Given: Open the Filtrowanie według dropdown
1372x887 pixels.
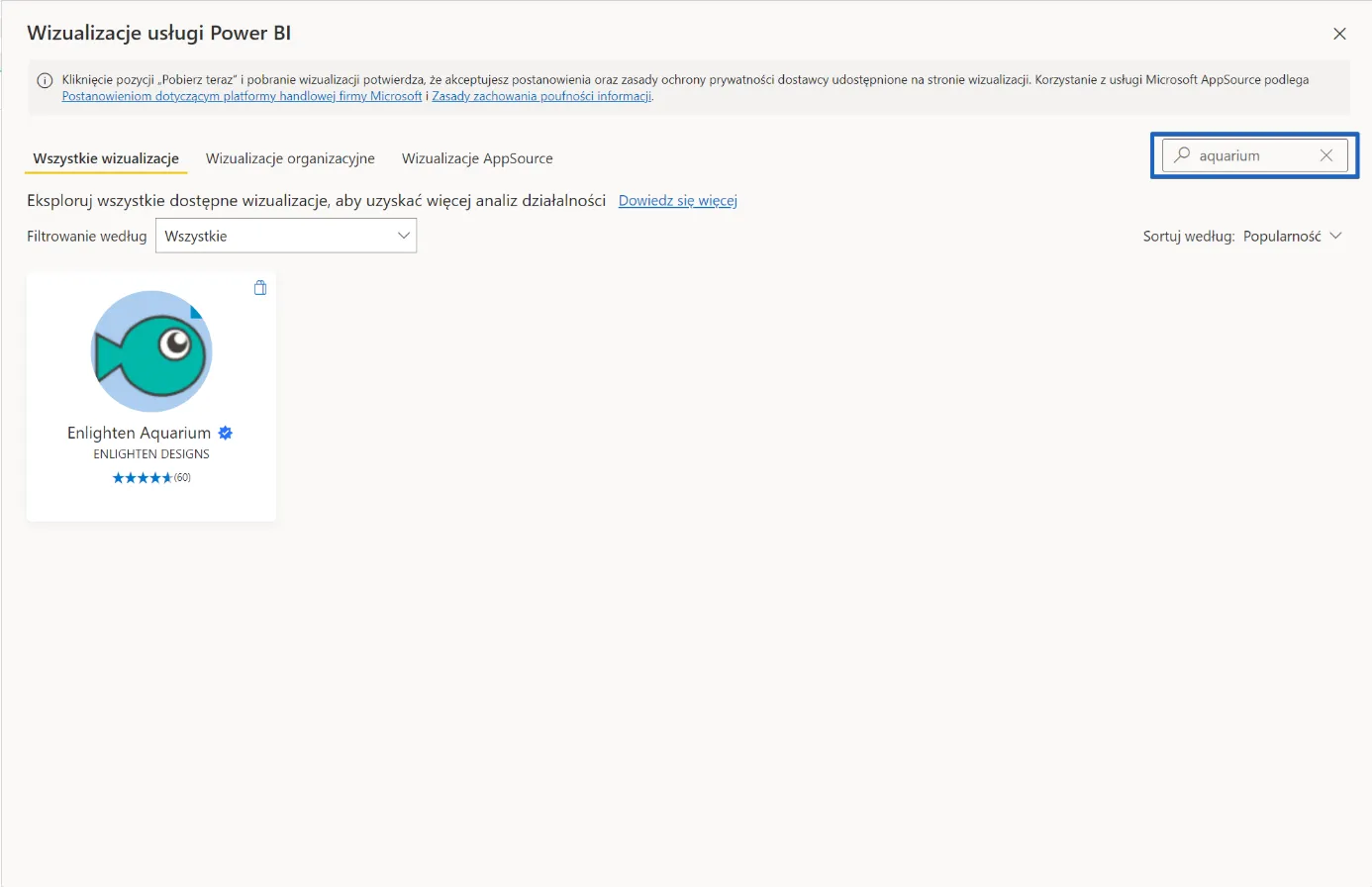Looking at the screenshot, I should coord(286,236).
